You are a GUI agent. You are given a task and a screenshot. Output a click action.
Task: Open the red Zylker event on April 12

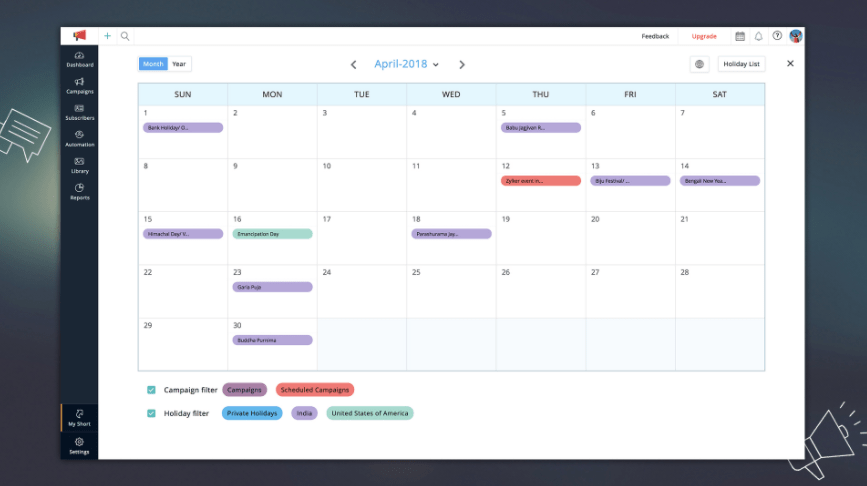point(541,181)
